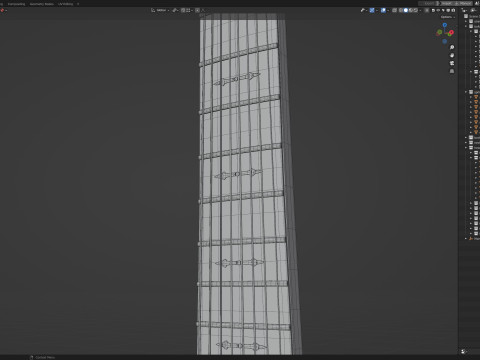Toggle proportional editing
Viewport: 480px width, 360px height.
[x=197, y=10]
